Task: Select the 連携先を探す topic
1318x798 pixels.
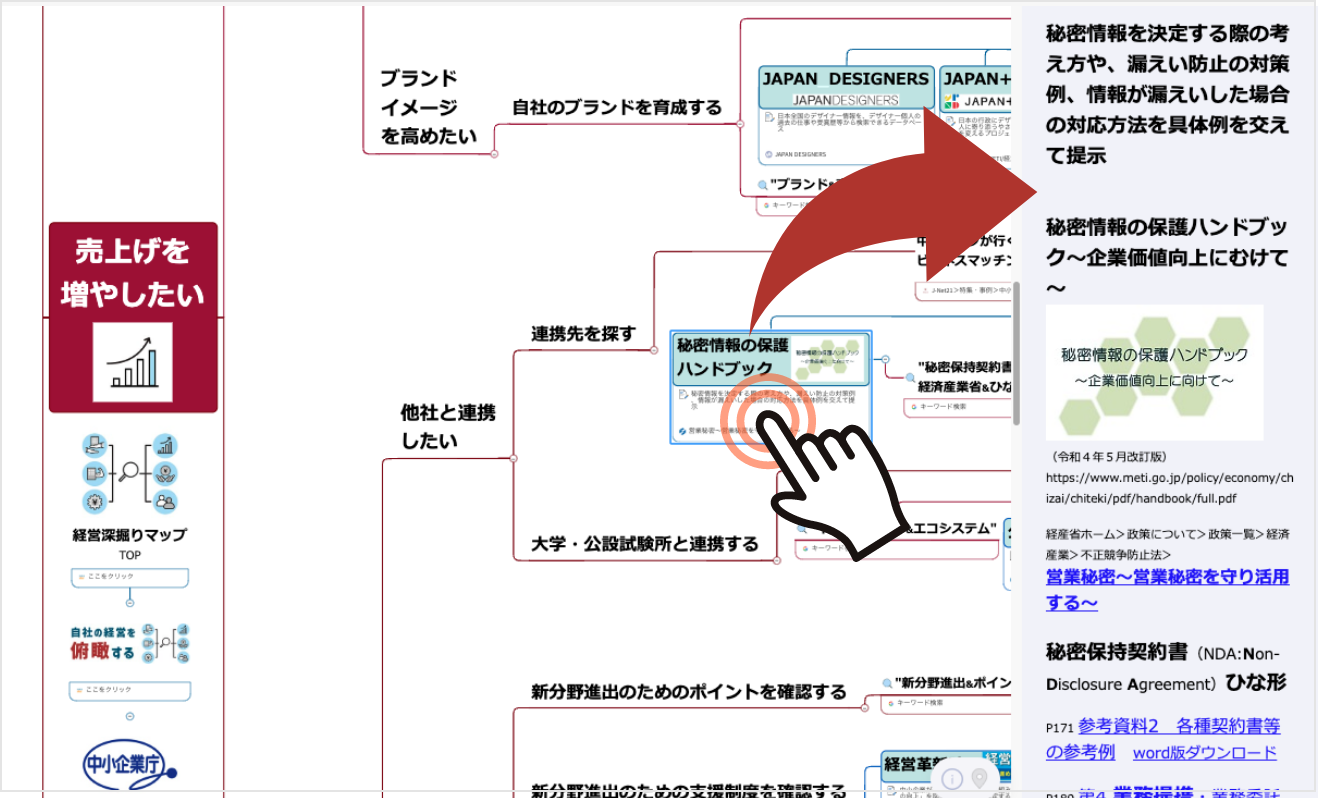Action: (x=583, y=334)
